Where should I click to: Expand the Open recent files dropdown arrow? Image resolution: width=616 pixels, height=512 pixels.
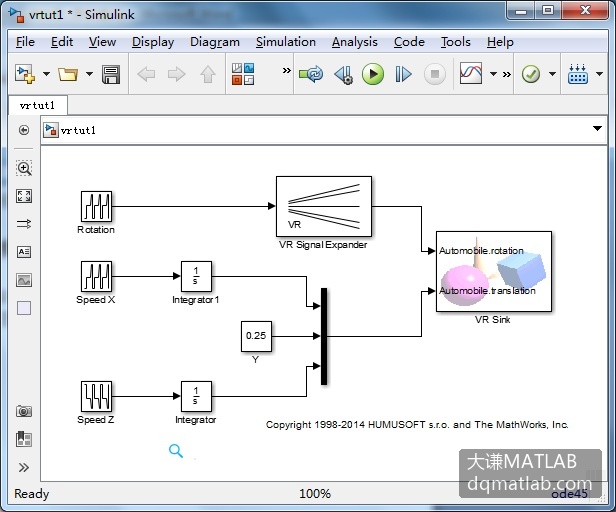tap(90, 74)
